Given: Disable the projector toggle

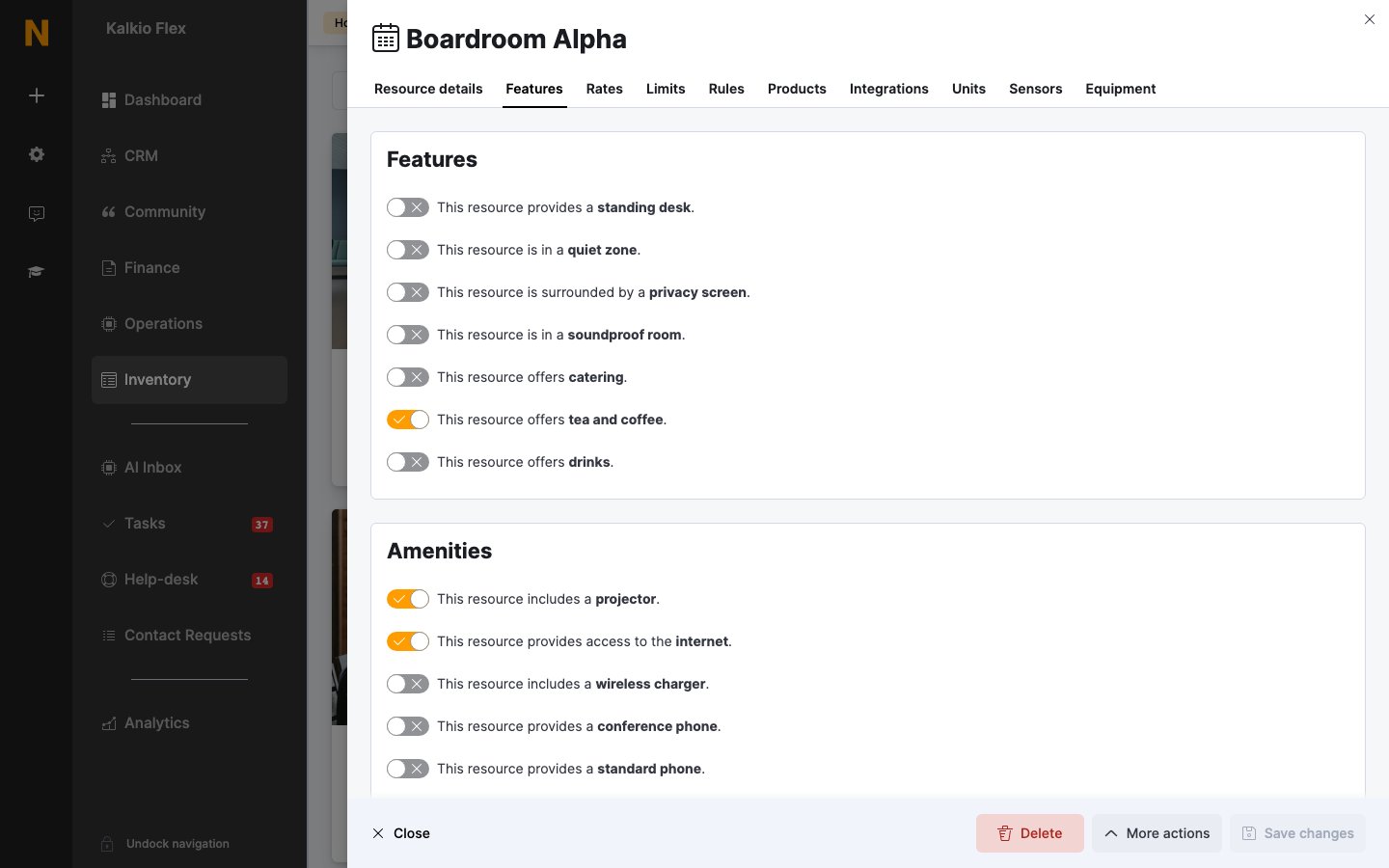Looking at the screenshot, I should [x=408, y=599].
